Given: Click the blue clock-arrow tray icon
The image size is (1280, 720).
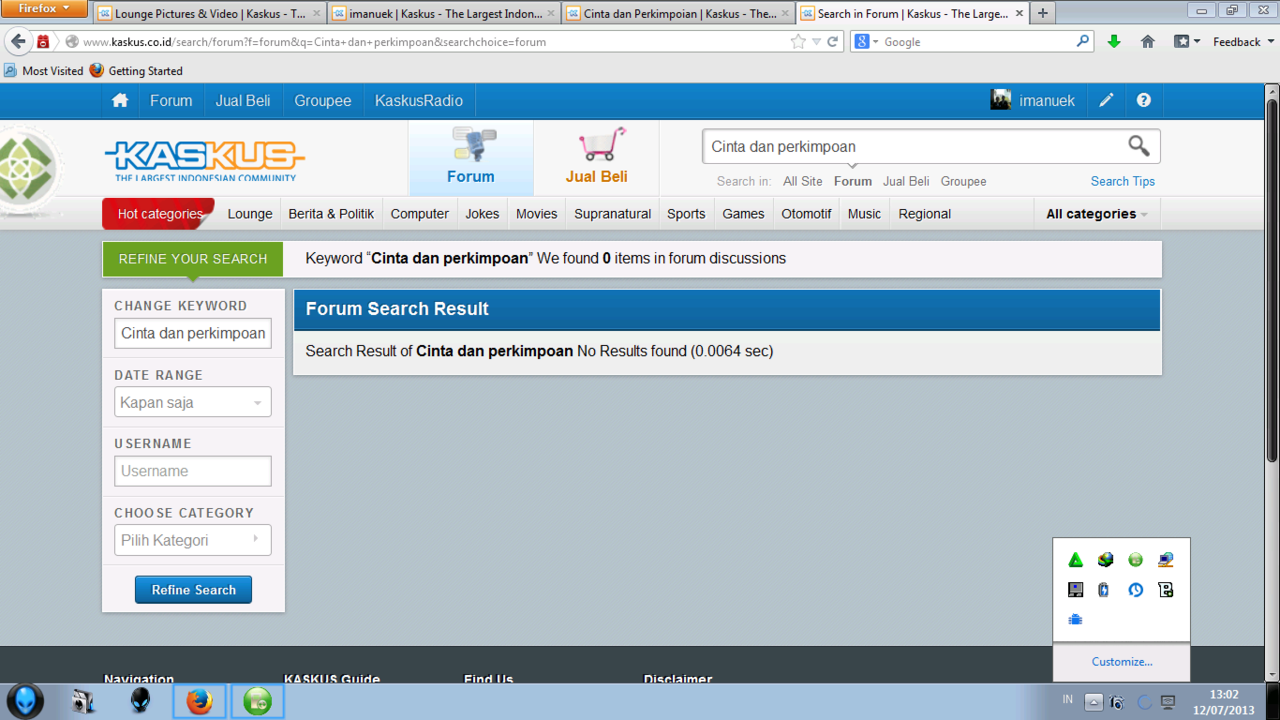Looking at the screenshot, I should [x=1135, y=590].
